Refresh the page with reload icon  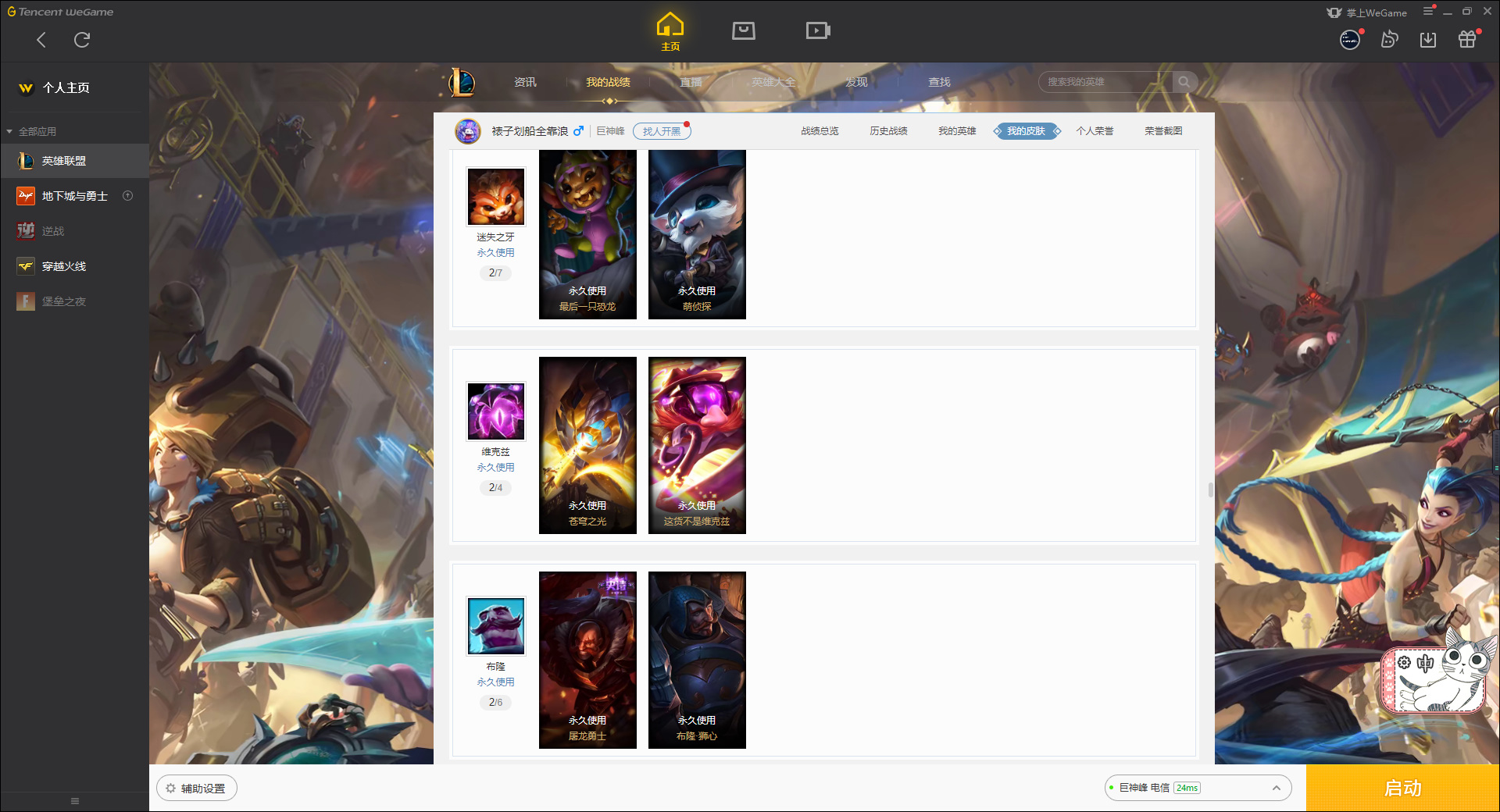[82, 40]
